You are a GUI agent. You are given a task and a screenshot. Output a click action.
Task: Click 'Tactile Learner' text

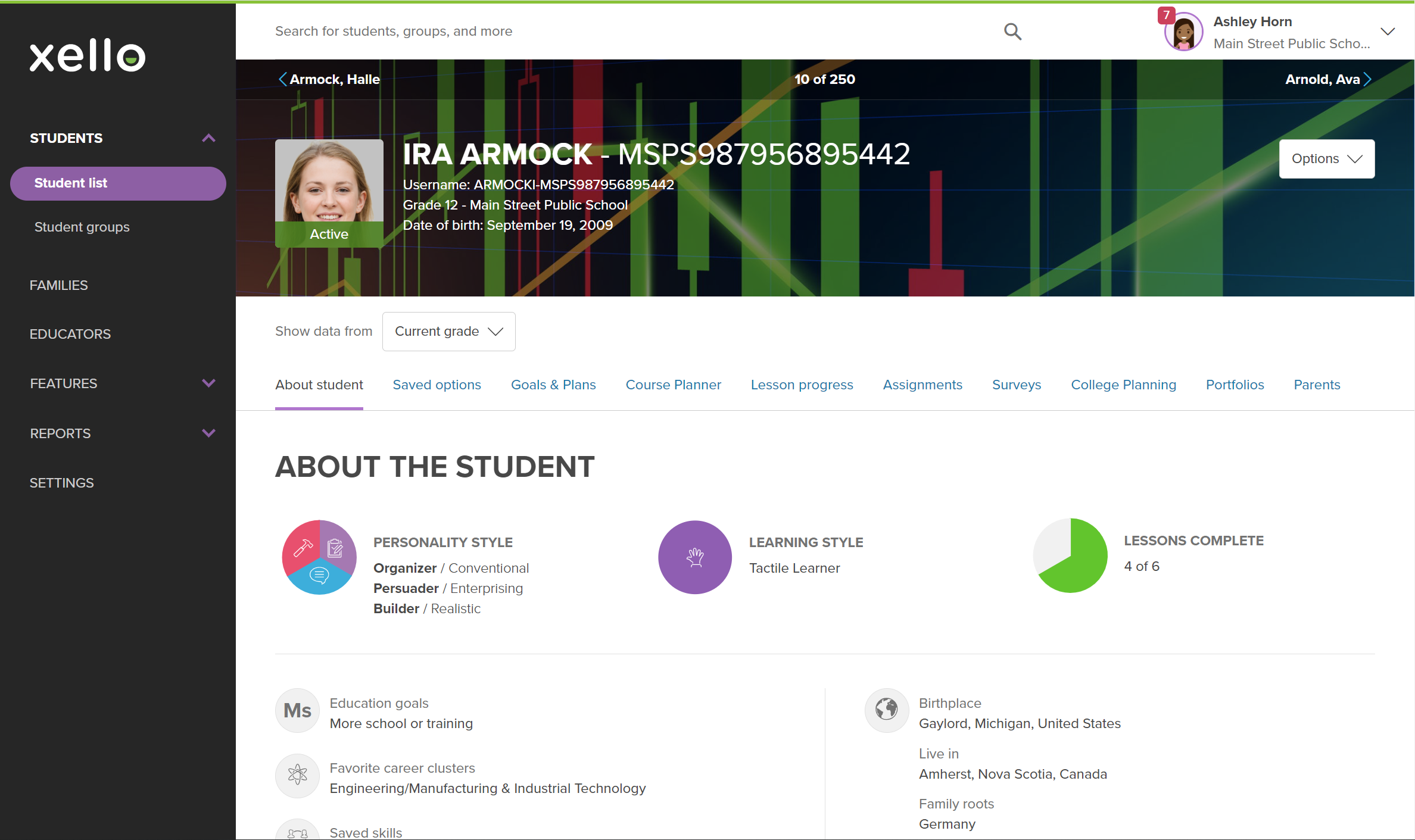click(794, 568)
